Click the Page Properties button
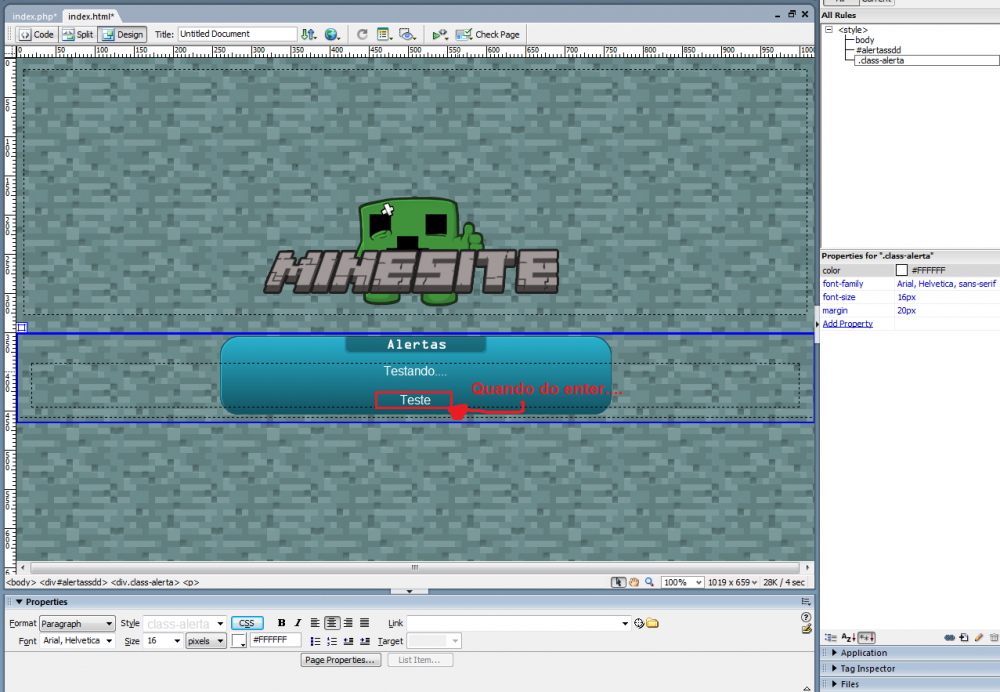The width and height of the screenshot is (1000, 692). coord(341,660)
